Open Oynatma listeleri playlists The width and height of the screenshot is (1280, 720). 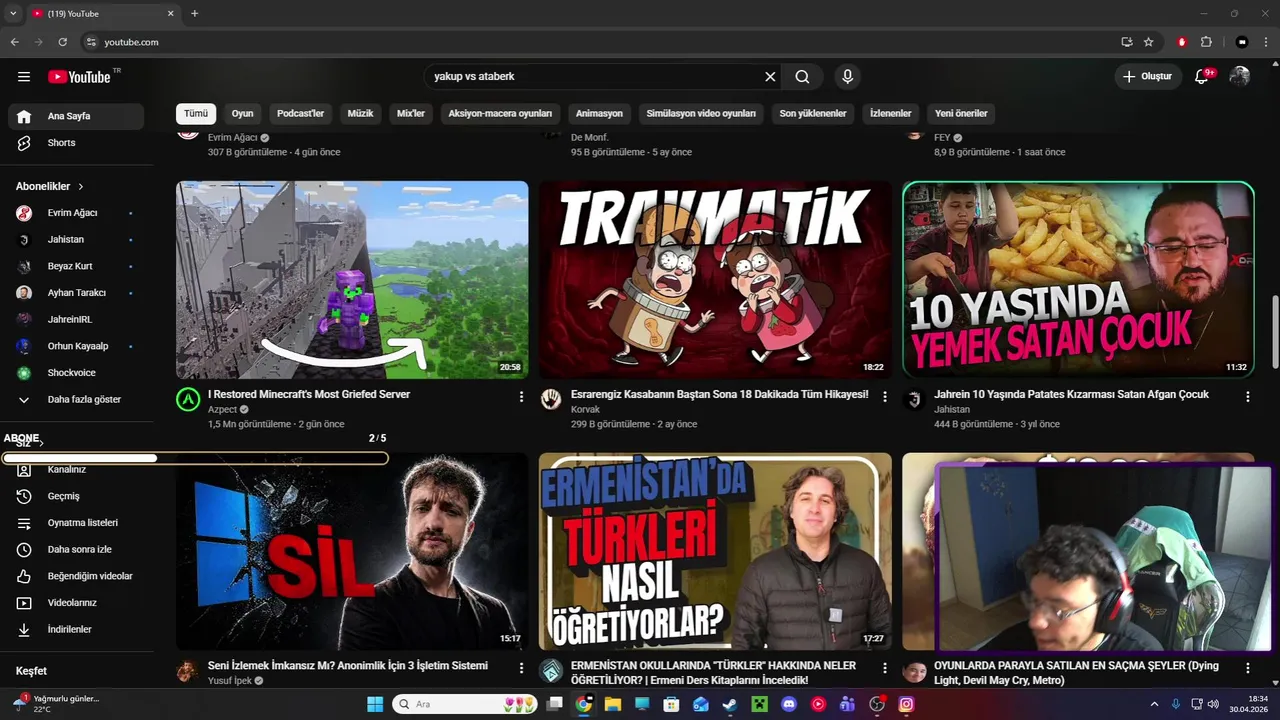[76, 523]
